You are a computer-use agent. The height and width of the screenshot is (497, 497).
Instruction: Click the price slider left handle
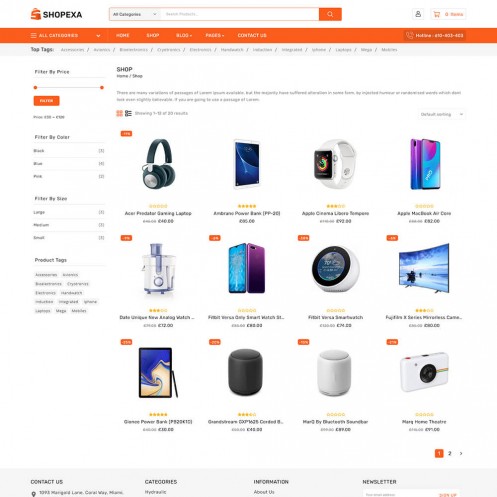pos(35,88)
